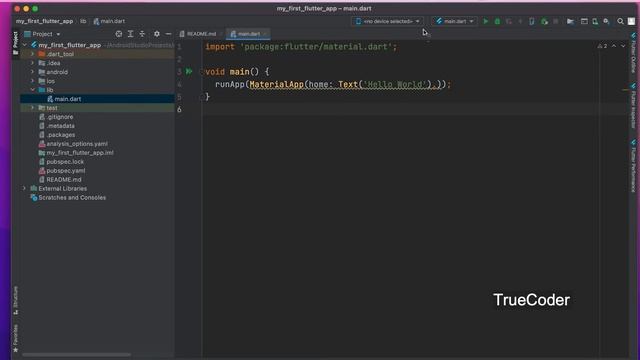Click the green Run button in toolbar
This screenshot has width=640, height=360.
coord(485,21)
